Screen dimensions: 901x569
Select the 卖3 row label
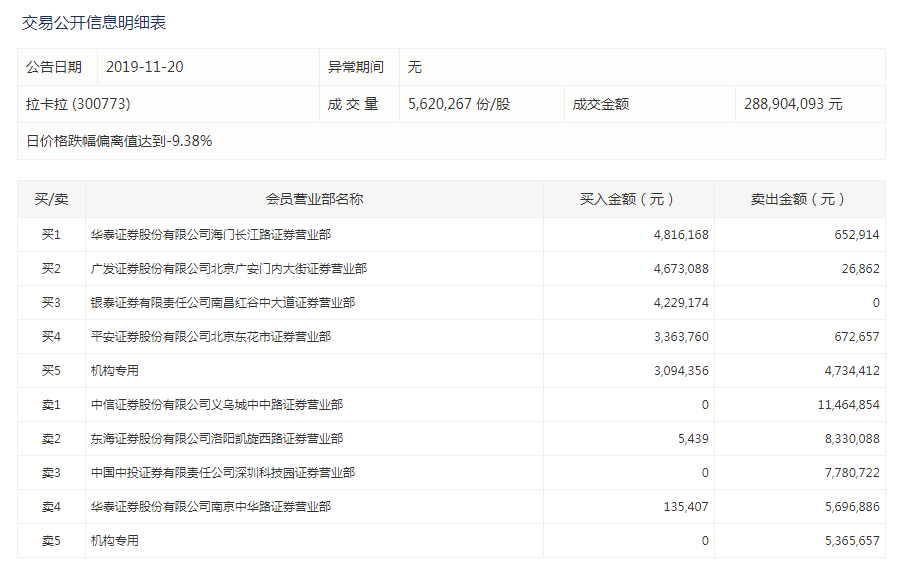51,472
